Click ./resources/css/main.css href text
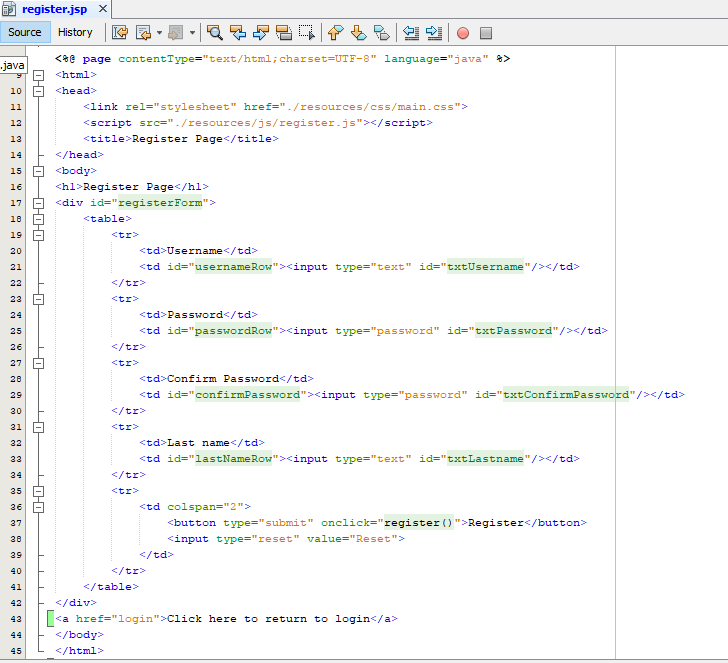The height and width of the screenshot is (663, 728). point(370,107)
